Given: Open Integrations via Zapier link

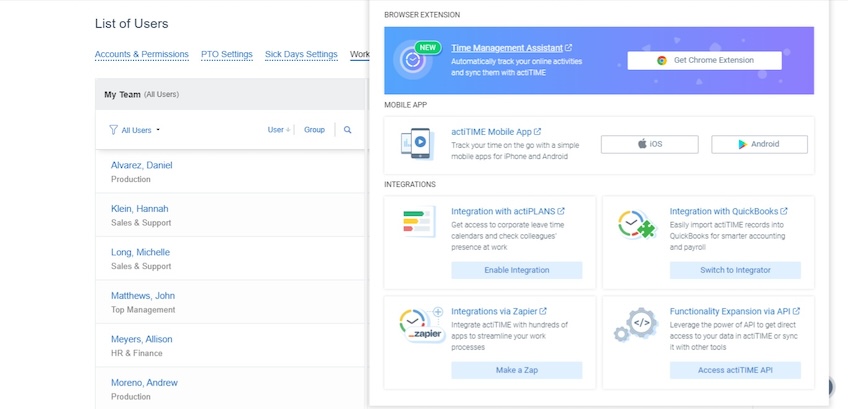Looking at the screenshot, I should click(494, 311).
